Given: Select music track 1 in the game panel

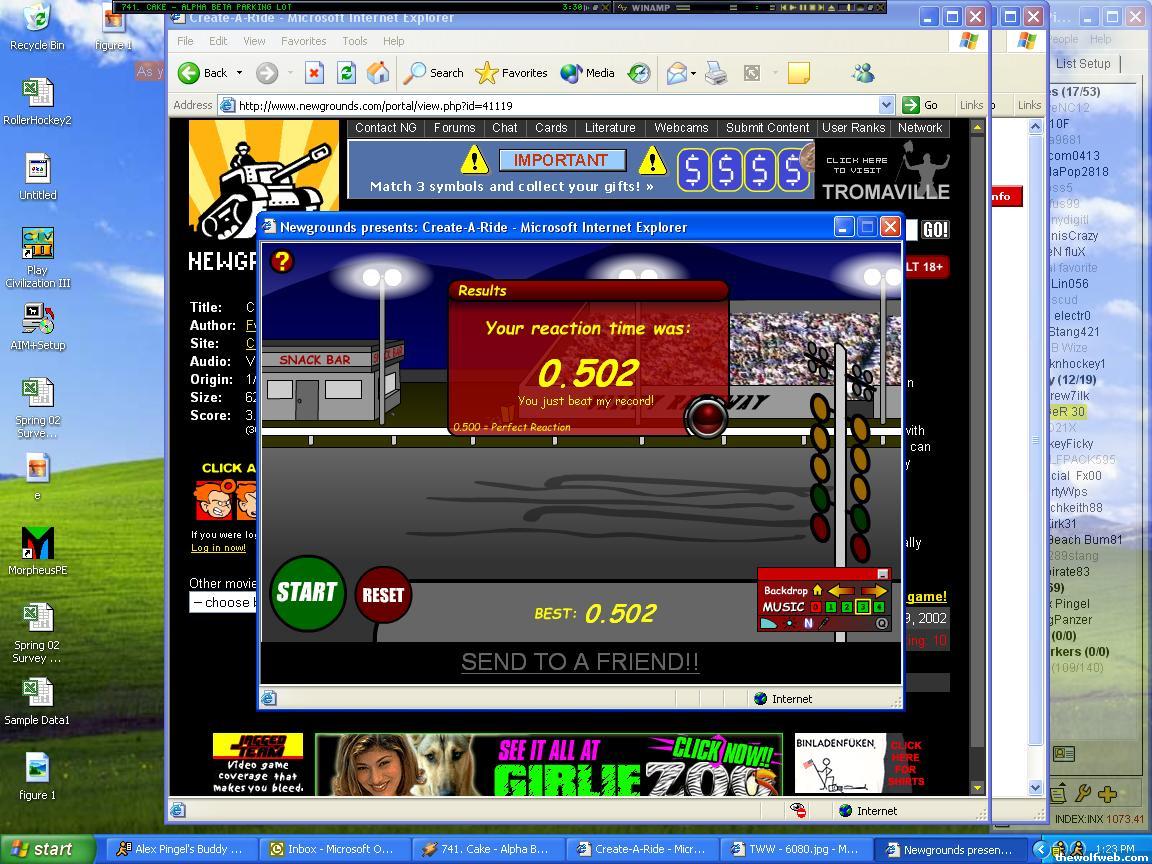Looking at the screenshot, I should (831, 607).
